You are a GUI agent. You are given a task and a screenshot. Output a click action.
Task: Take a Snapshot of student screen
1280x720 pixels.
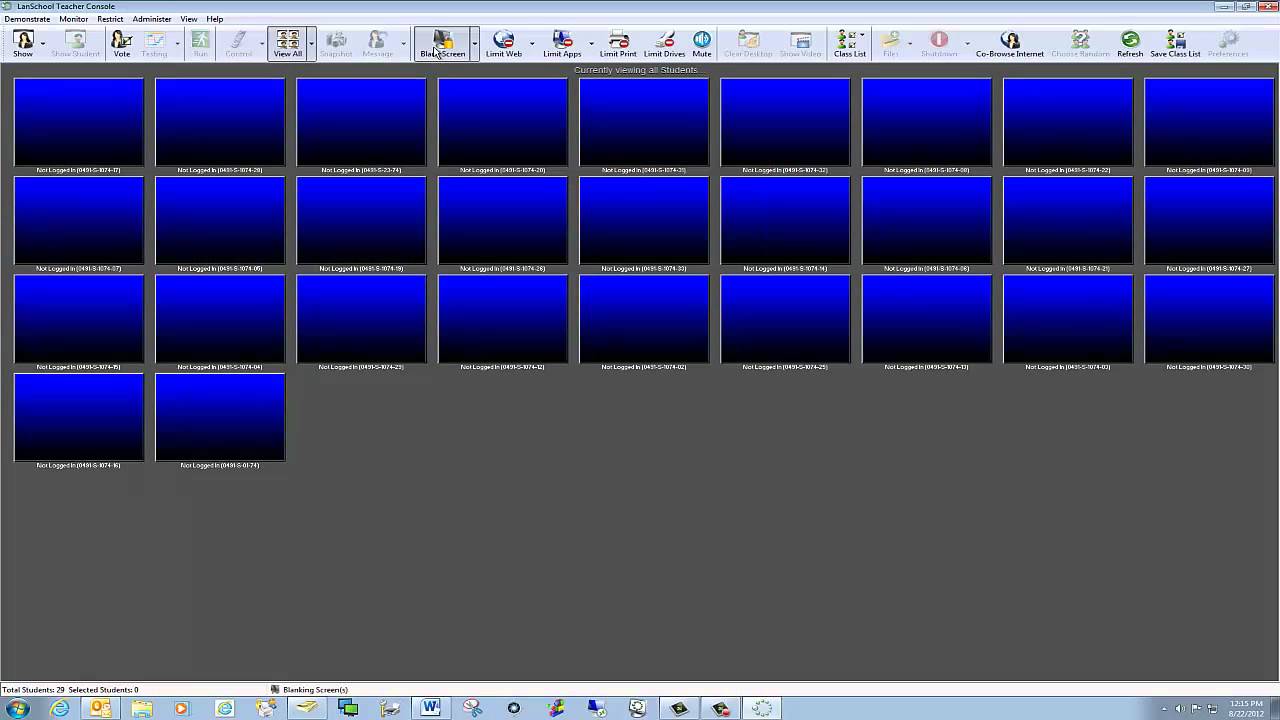pos(336,43)
